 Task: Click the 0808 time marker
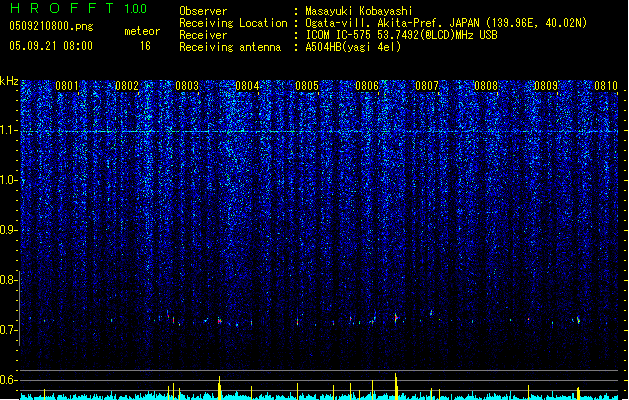tap(486, 86)
